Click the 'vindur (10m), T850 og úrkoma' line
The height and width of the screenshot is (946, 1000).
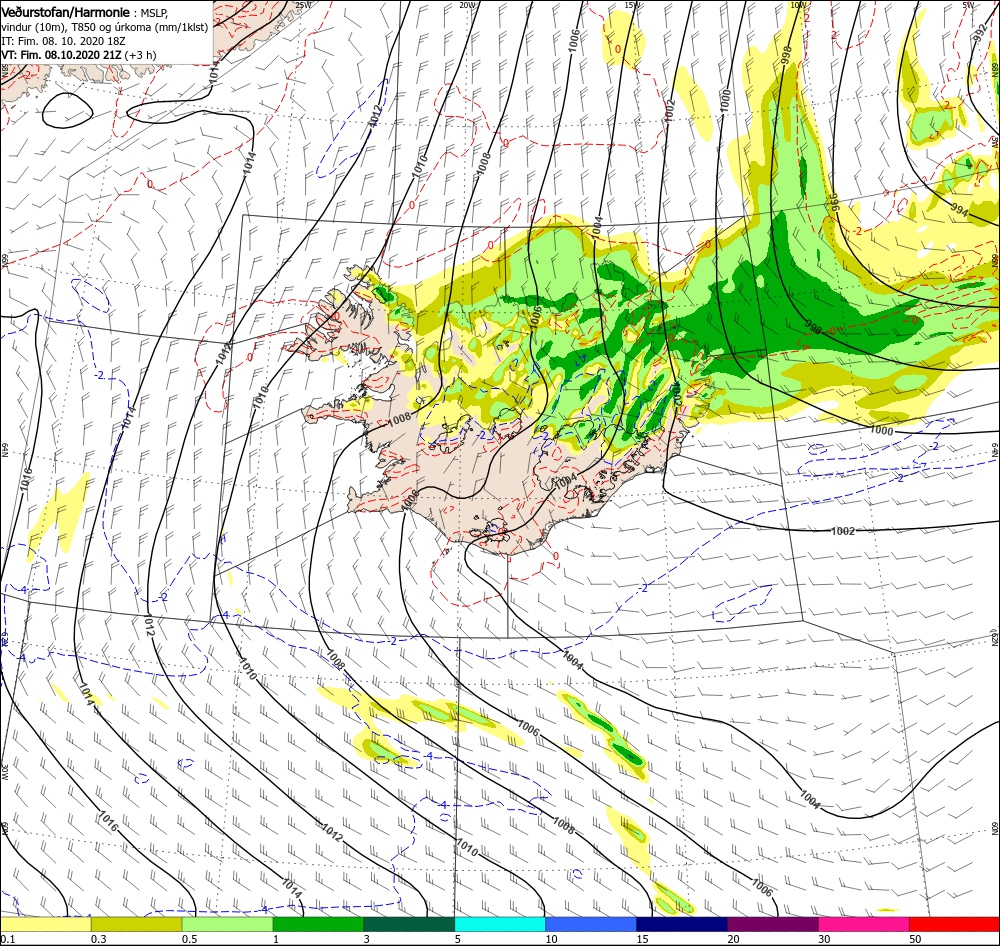105,27
